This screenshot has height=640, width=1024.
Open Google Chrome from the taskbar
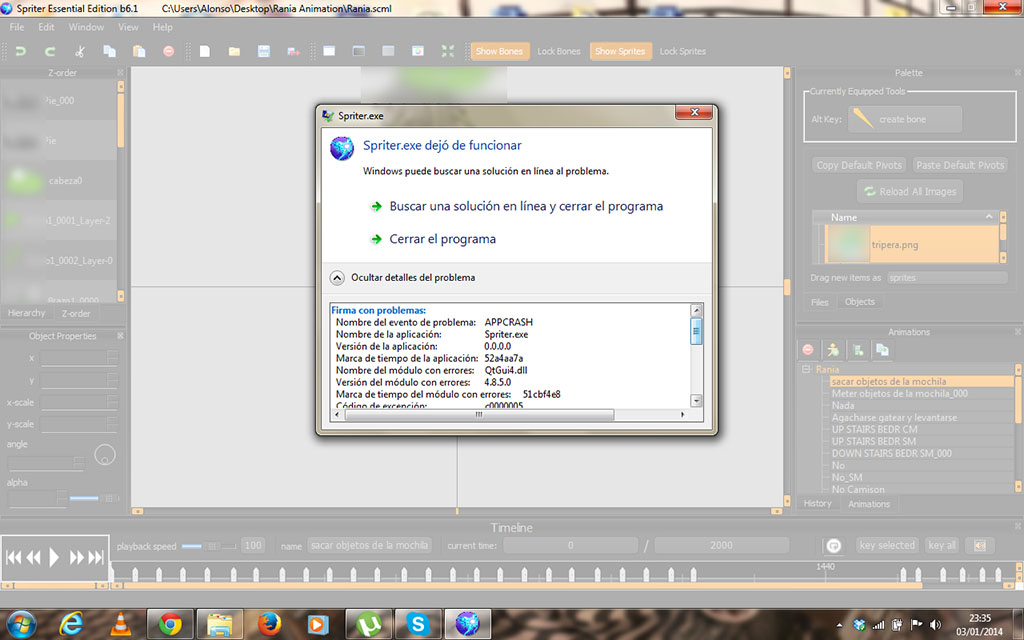coord(170,624)
